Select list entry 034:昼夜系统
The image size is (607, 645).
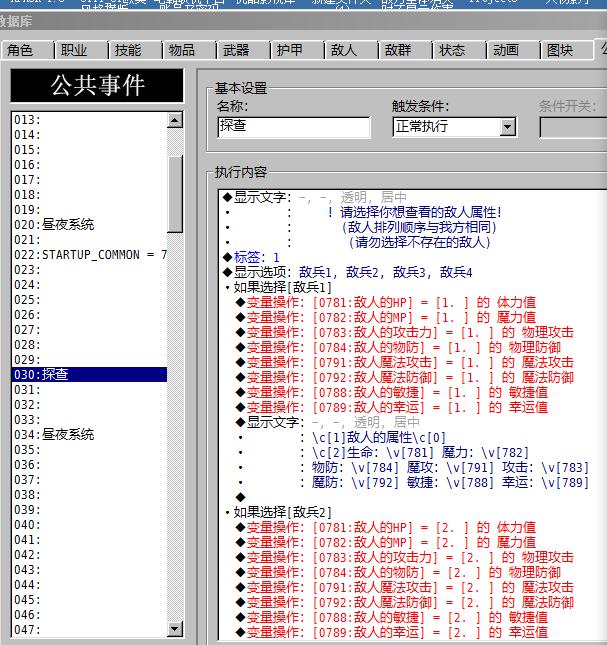(89, 434)
